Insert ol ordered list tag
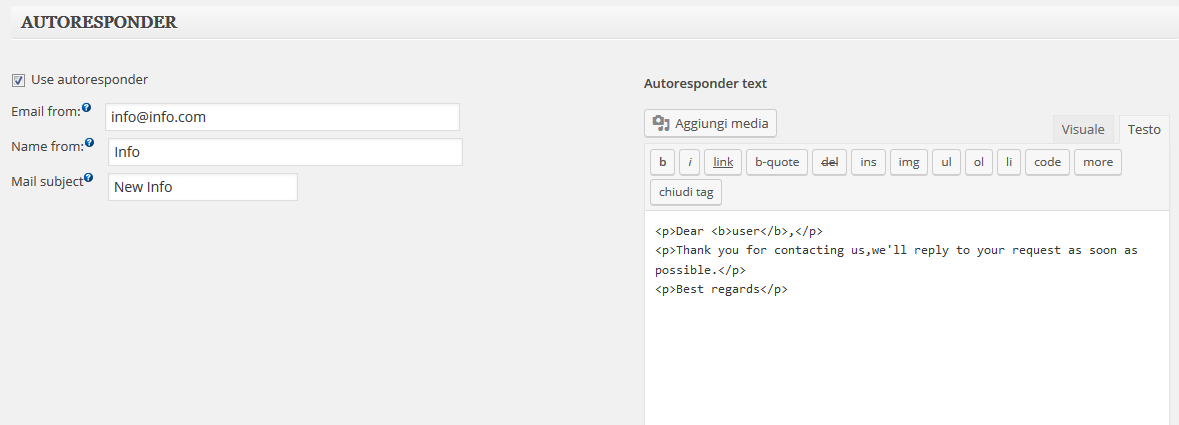The height and width of the screenshot is (425, 1179). click(979, 162)
